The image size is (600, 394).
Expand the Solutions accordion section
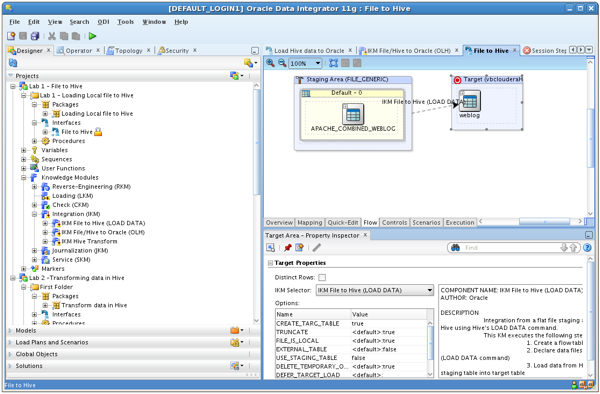point(10,366)
